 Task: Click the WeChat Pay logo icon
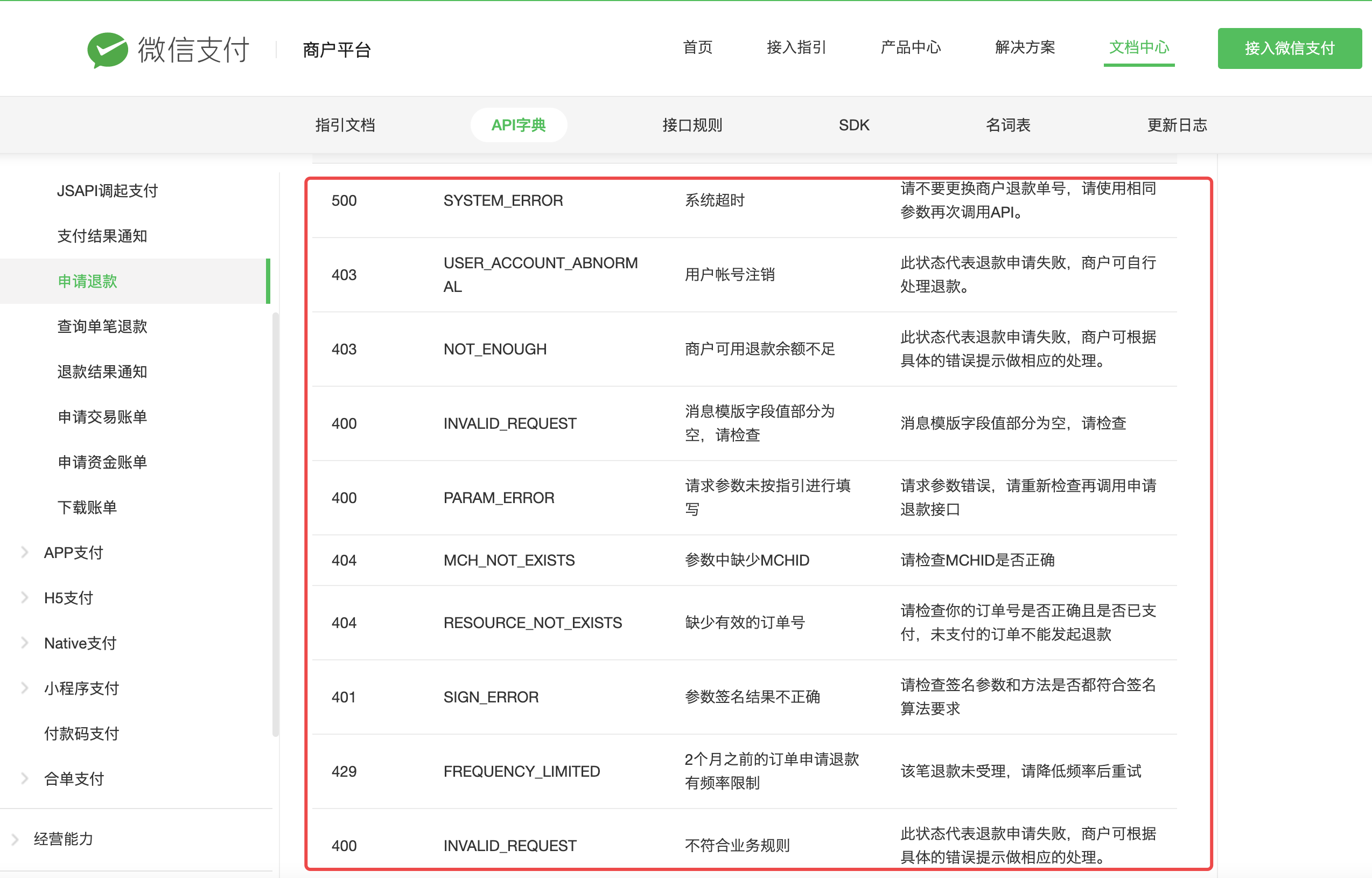pyautogui.click(x=107, y=50)
